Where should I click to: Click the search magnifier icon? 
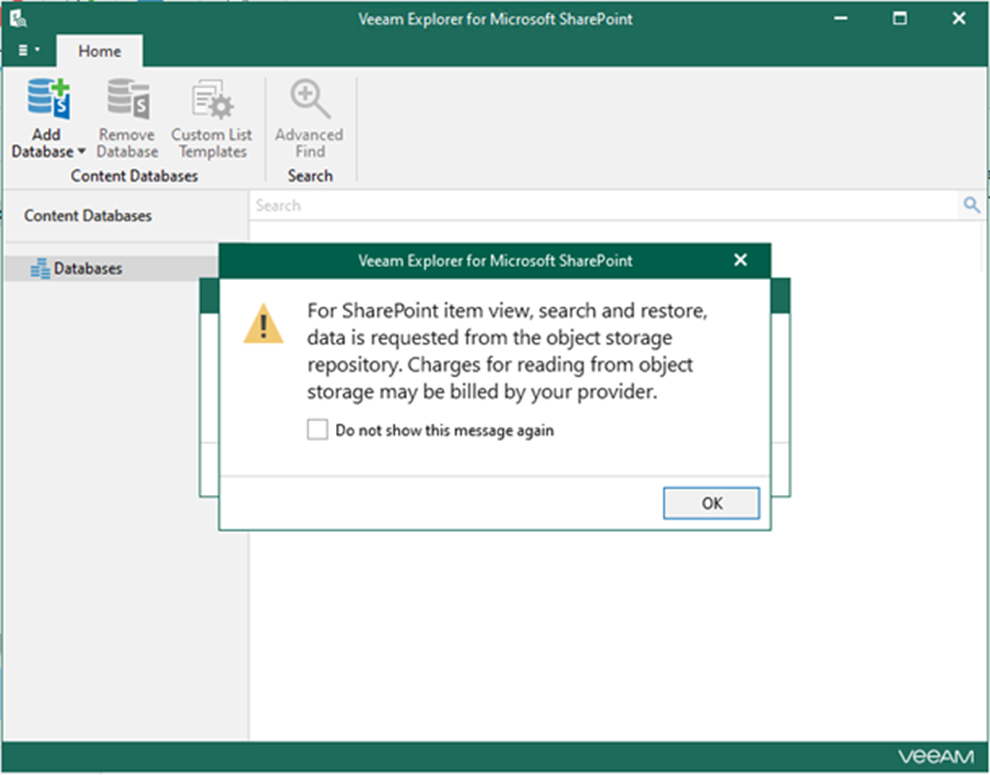[972, 205]
